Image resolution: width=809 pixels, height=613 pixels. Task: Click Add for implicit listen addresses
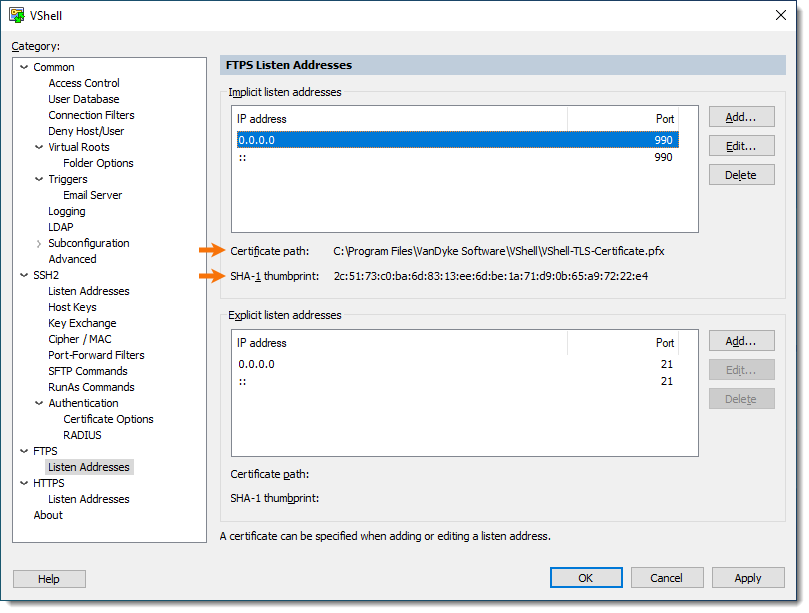(x=741, y=117)
